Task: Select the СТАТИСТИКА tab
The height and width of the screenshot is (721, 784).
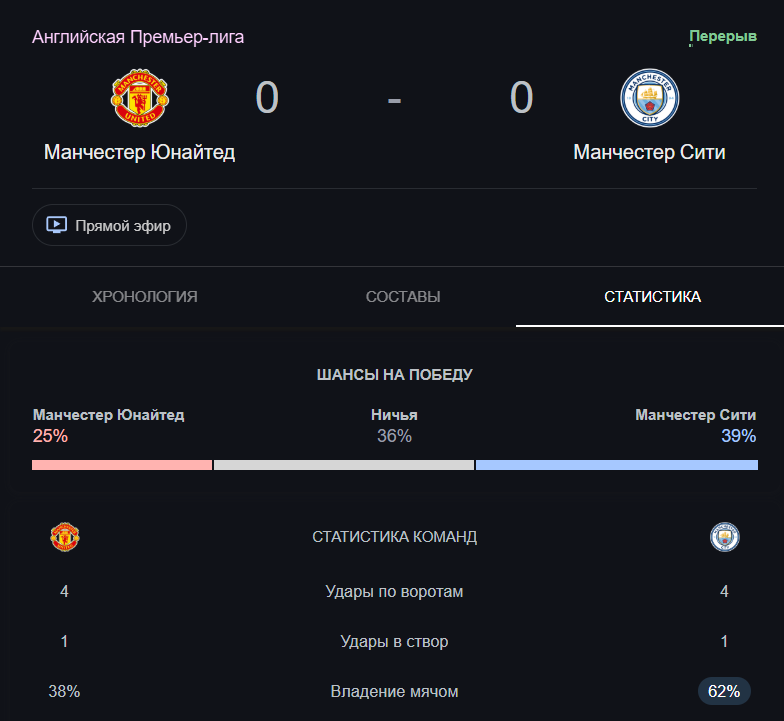Action: click(x=652, y=296)
